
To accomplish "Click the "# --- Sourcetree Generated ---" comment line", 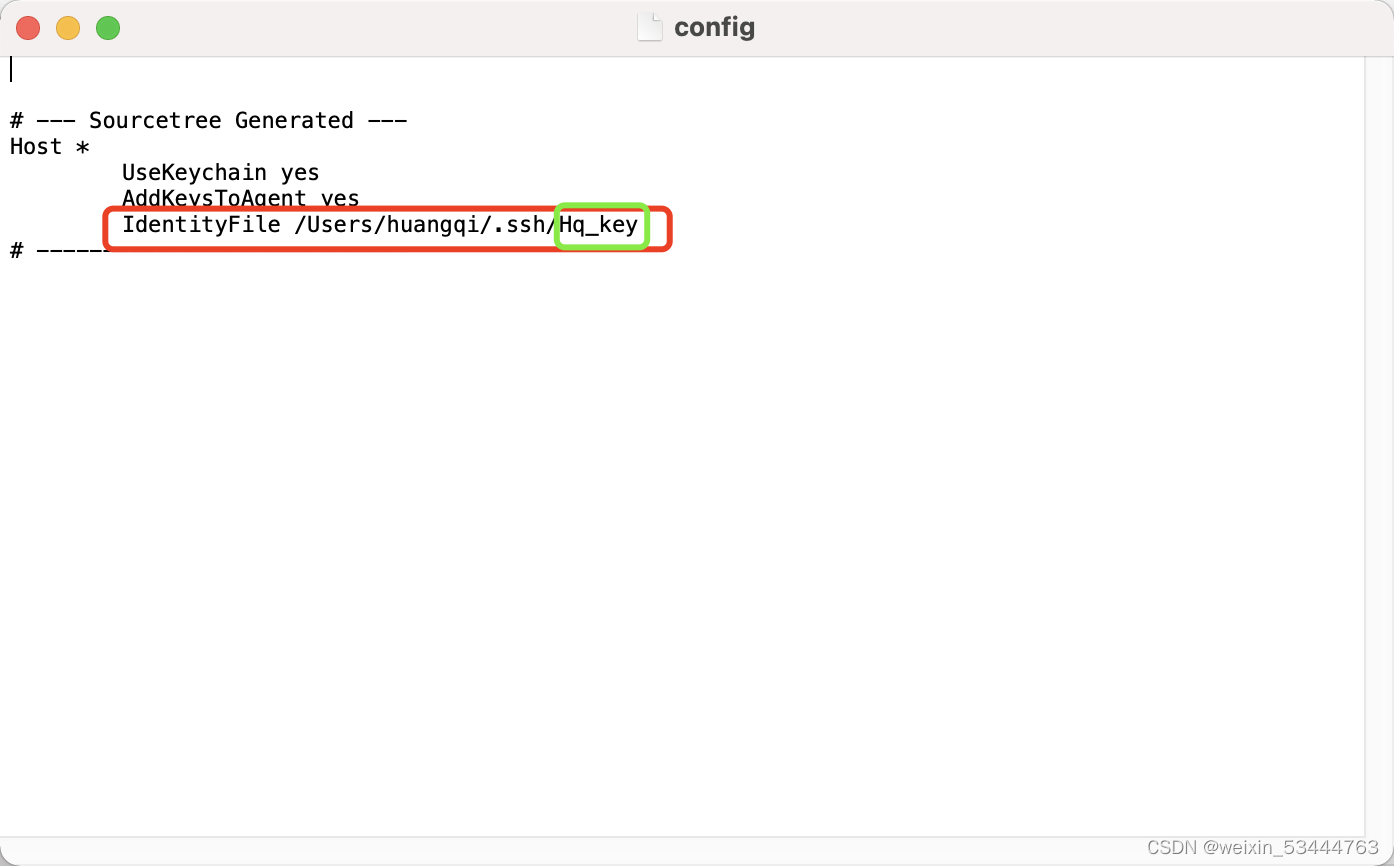I will coord(208,120).
